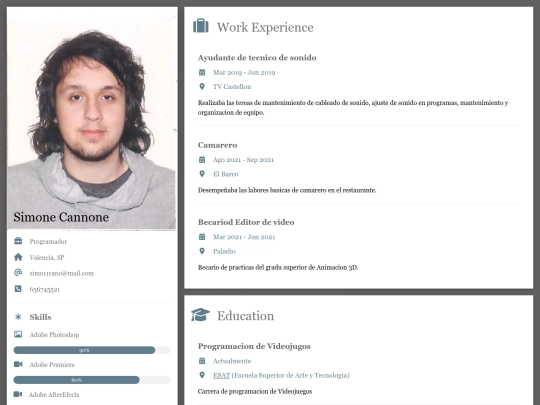Click the graduation cap icon beside Education
Image resolution: width=540 pixels, height=405 pixels.
click(200, 315)
